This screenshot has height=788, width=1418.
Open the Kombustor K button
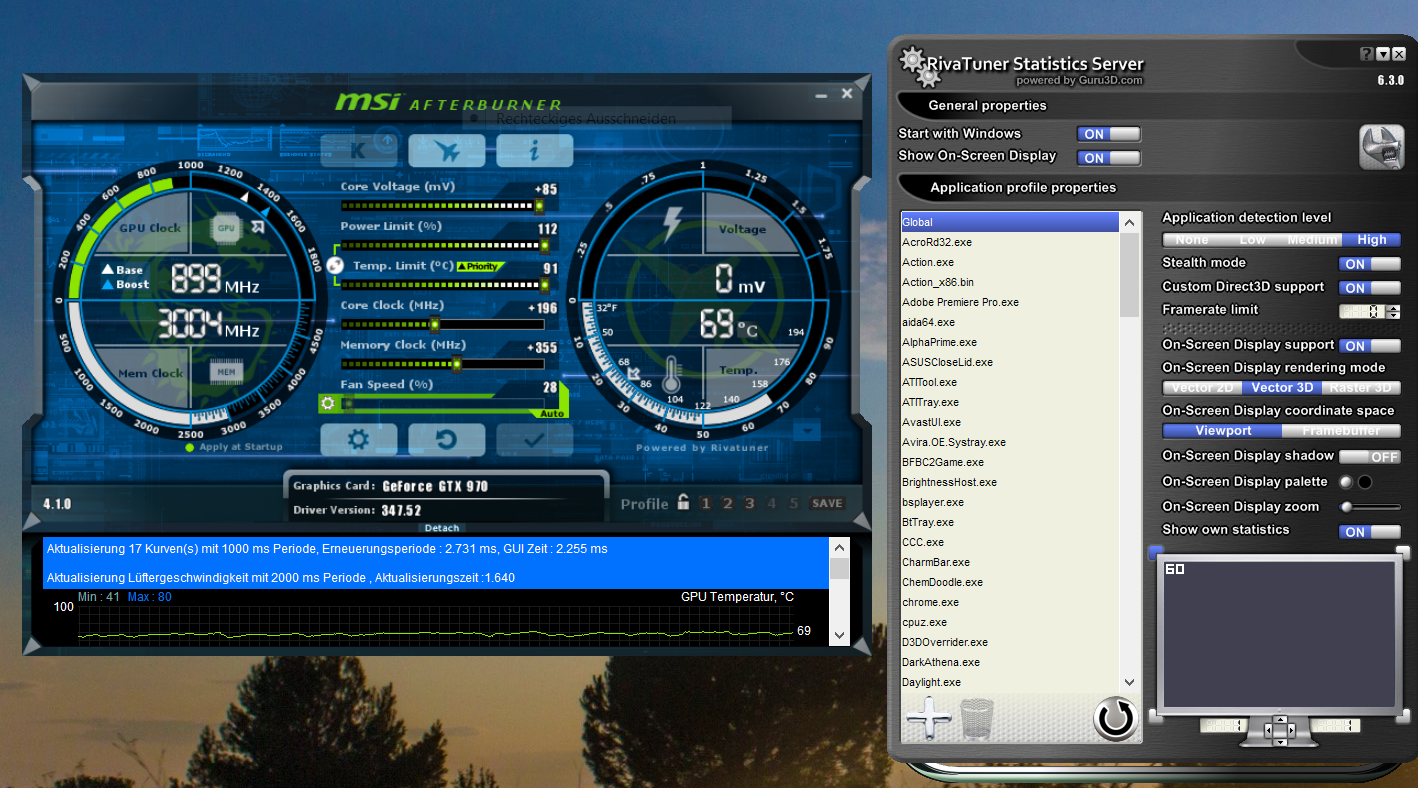click(x=358, y=150)
